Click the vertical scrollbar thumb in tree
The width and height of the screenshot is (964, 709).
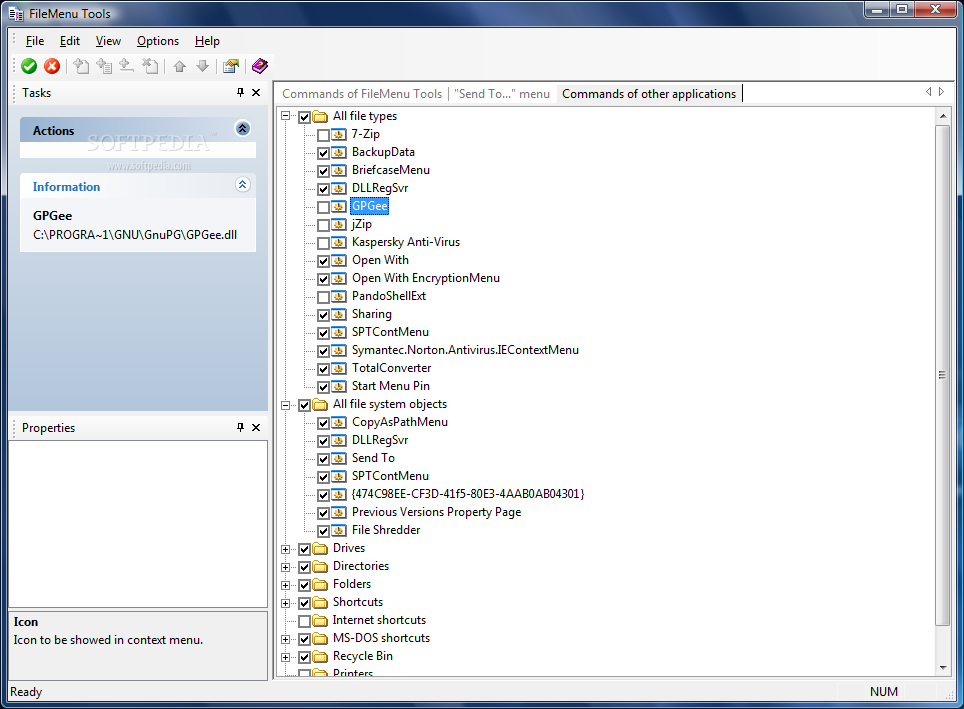tap(943, 375)
